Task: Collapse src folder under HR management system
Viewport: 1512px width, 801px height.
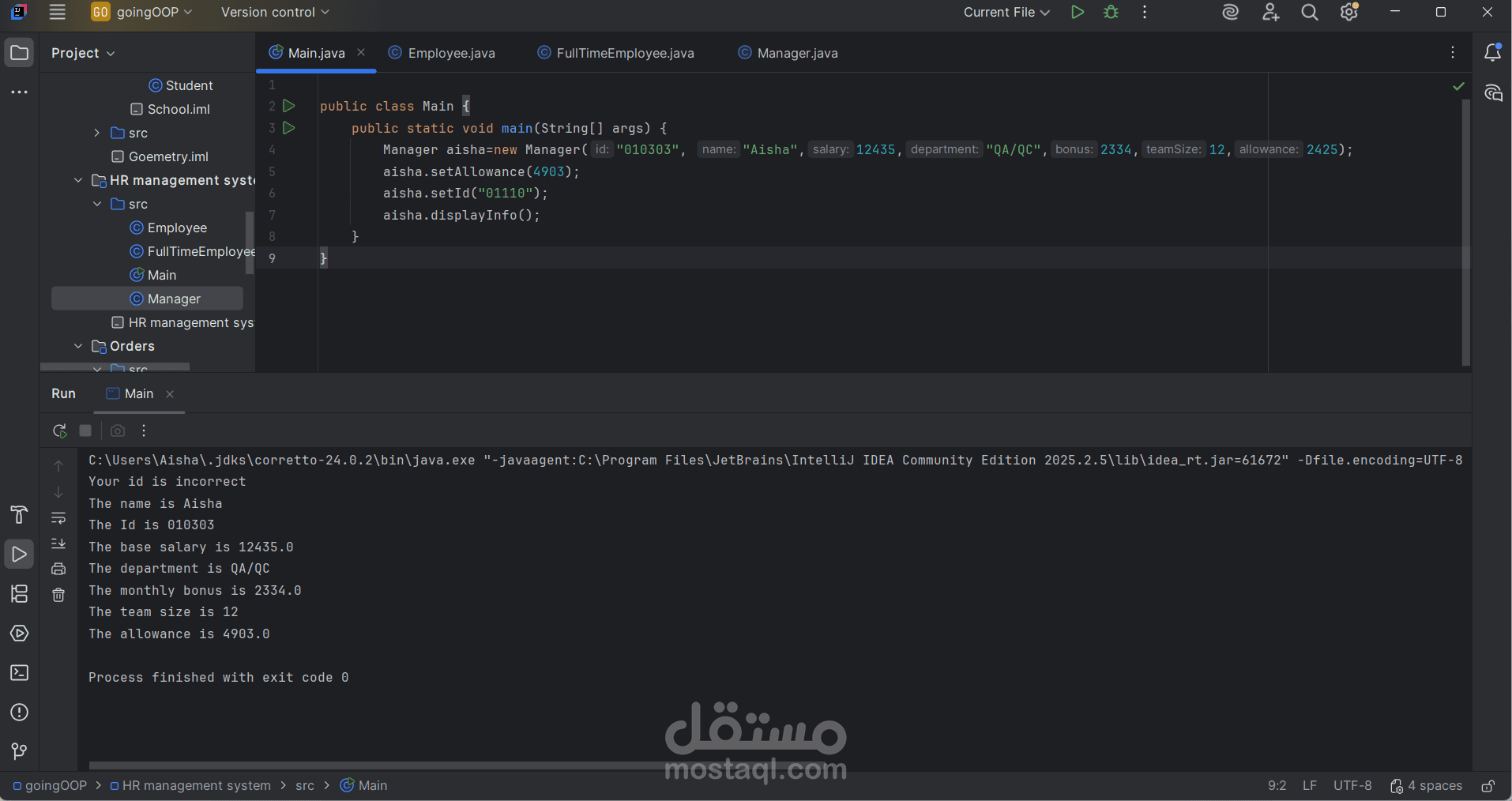Action: click(x=96, y=204)
